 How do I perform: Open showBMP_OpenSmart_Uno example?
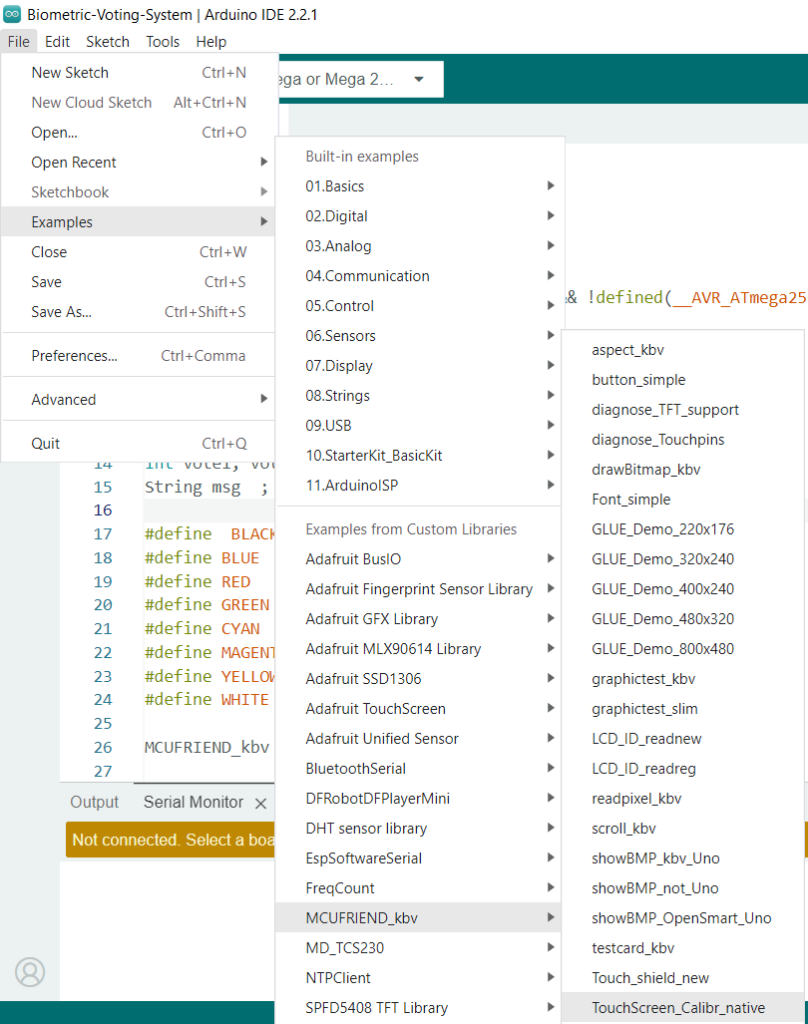pos(683,918)
